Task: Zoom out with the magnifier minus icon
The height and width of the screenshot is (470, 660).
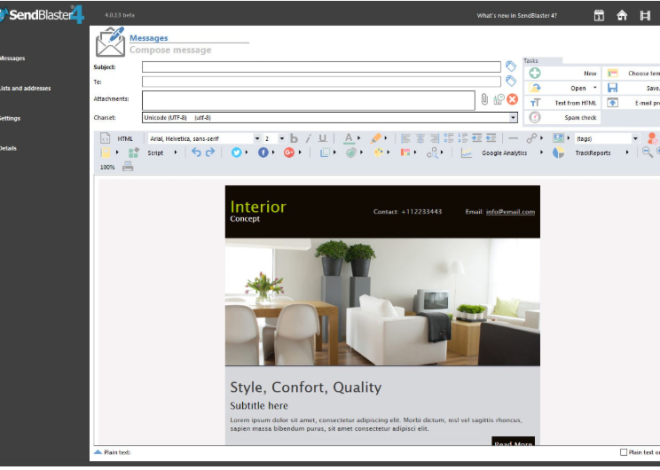Action: click(647, 152)
